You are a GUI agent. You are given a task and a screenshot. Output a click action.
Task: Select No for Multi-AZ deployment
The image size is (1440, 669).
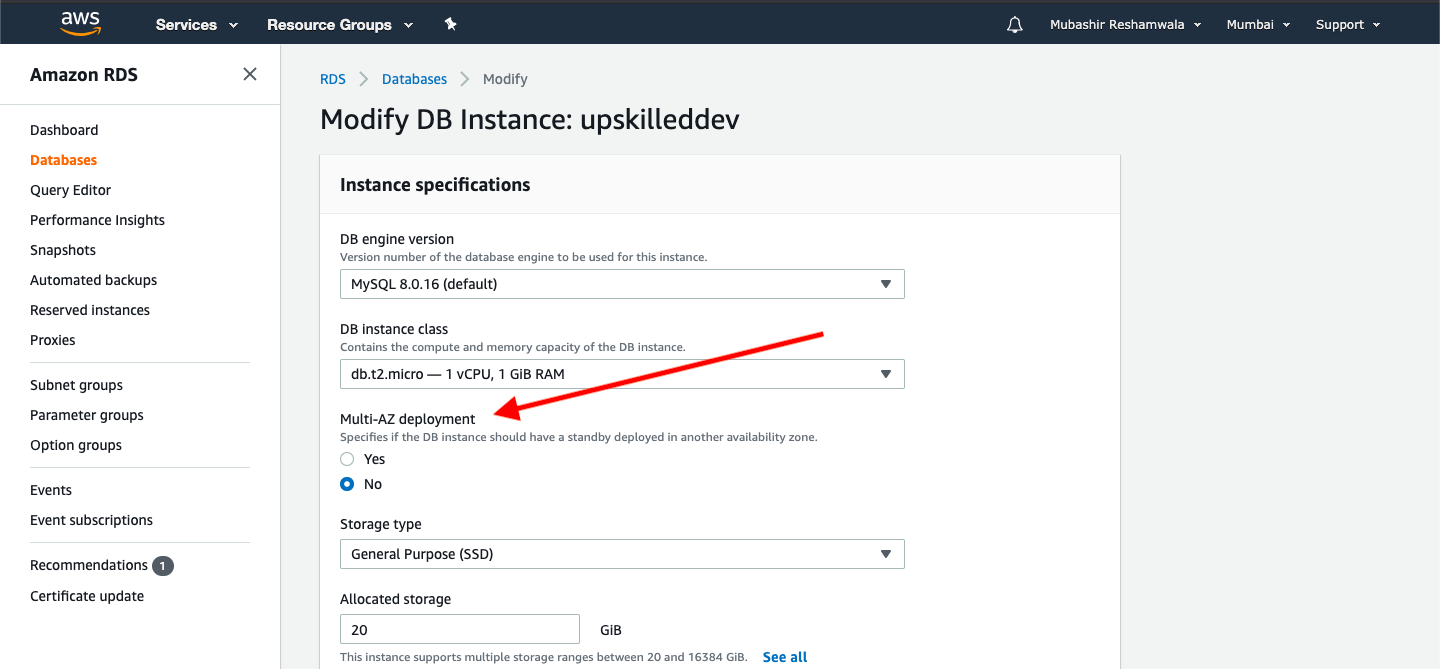[347, 484]
